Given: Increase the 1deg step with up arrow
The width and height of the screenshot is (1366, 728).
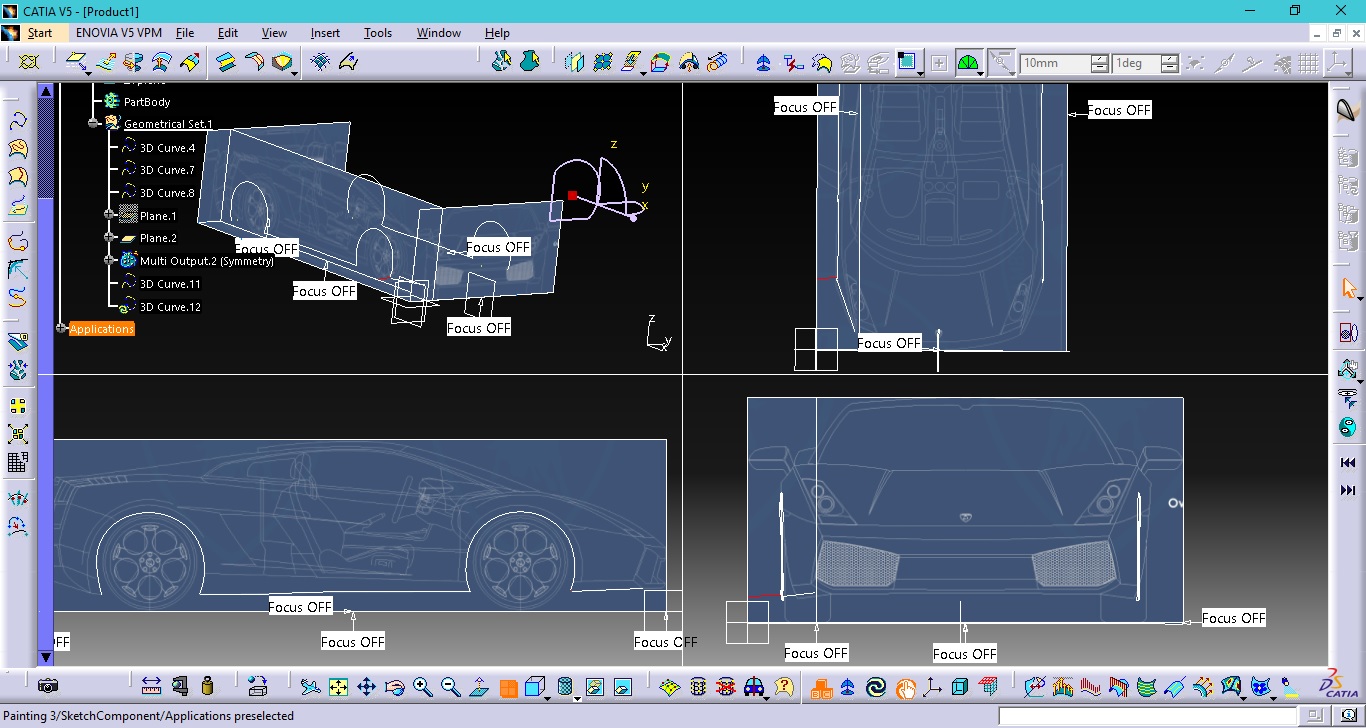Looking at the screenshot, I should point(1170,58).
